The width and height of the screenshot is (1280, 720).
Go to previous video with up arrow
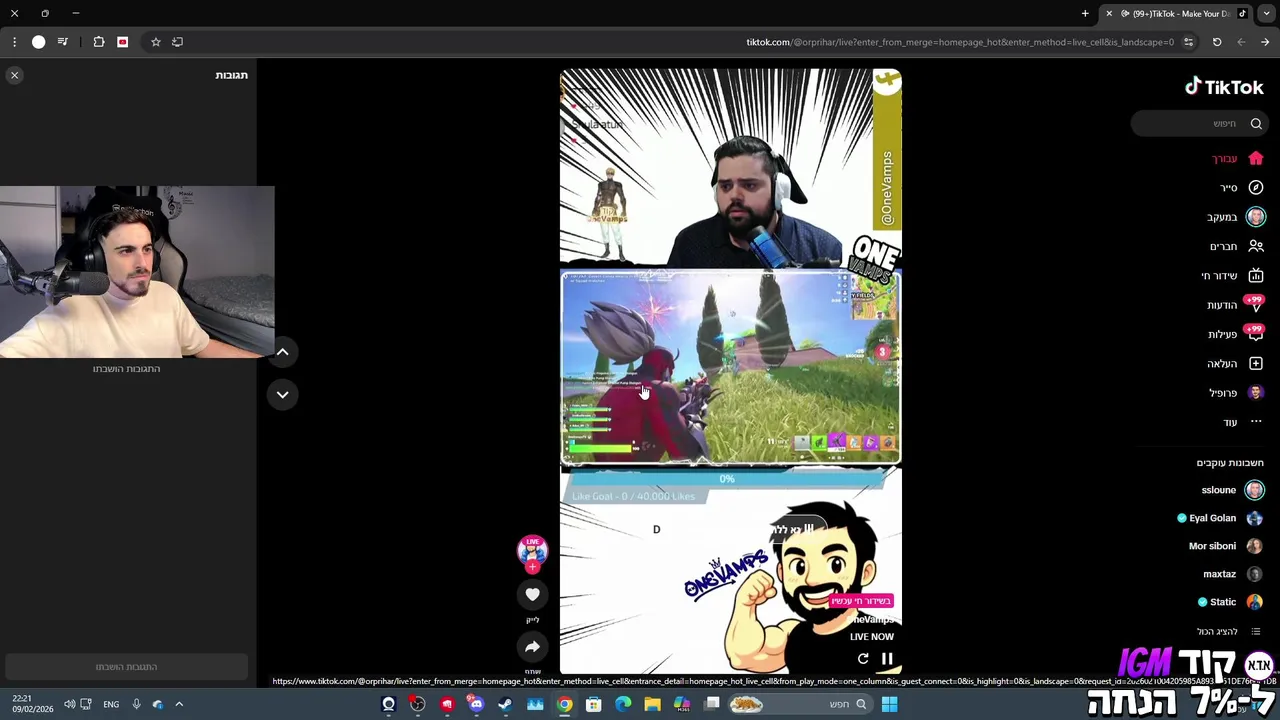pyautogui.click(x=282, y=352)
